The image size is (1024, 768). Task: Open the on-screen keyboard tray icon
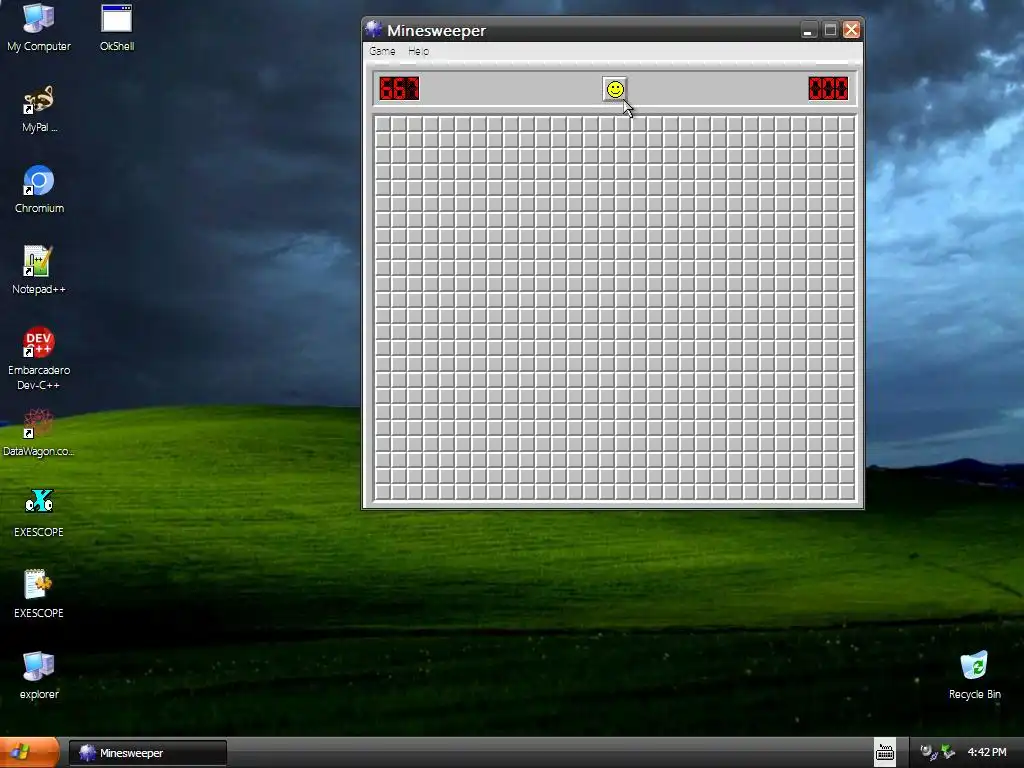click(x=885, y=753)
